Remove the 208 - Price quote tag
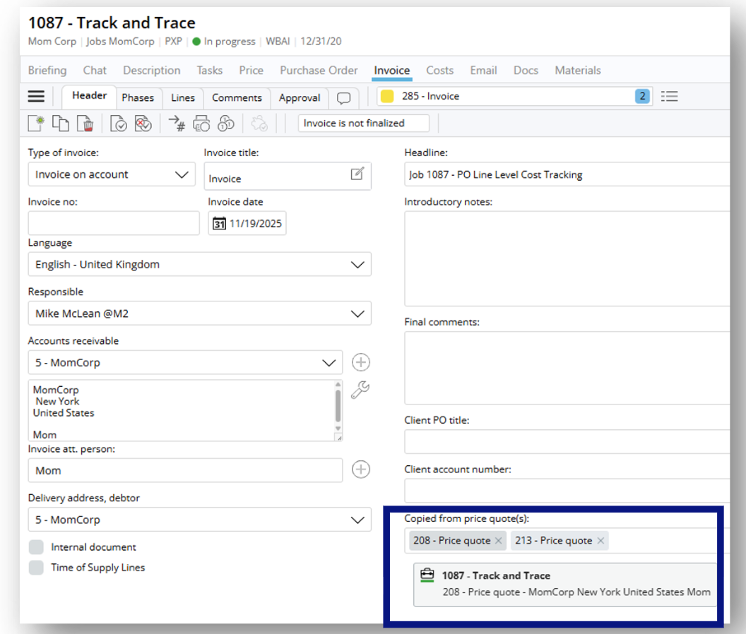The width and height of the screenshot is (746, 634). 499,541
